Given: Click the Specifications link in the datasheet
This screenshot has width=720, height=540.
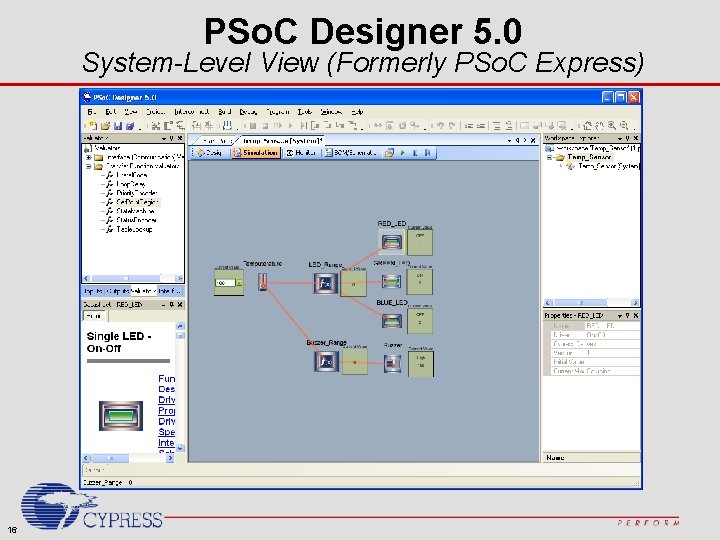Looking at the screenshot, I should [x=166, y=432].
